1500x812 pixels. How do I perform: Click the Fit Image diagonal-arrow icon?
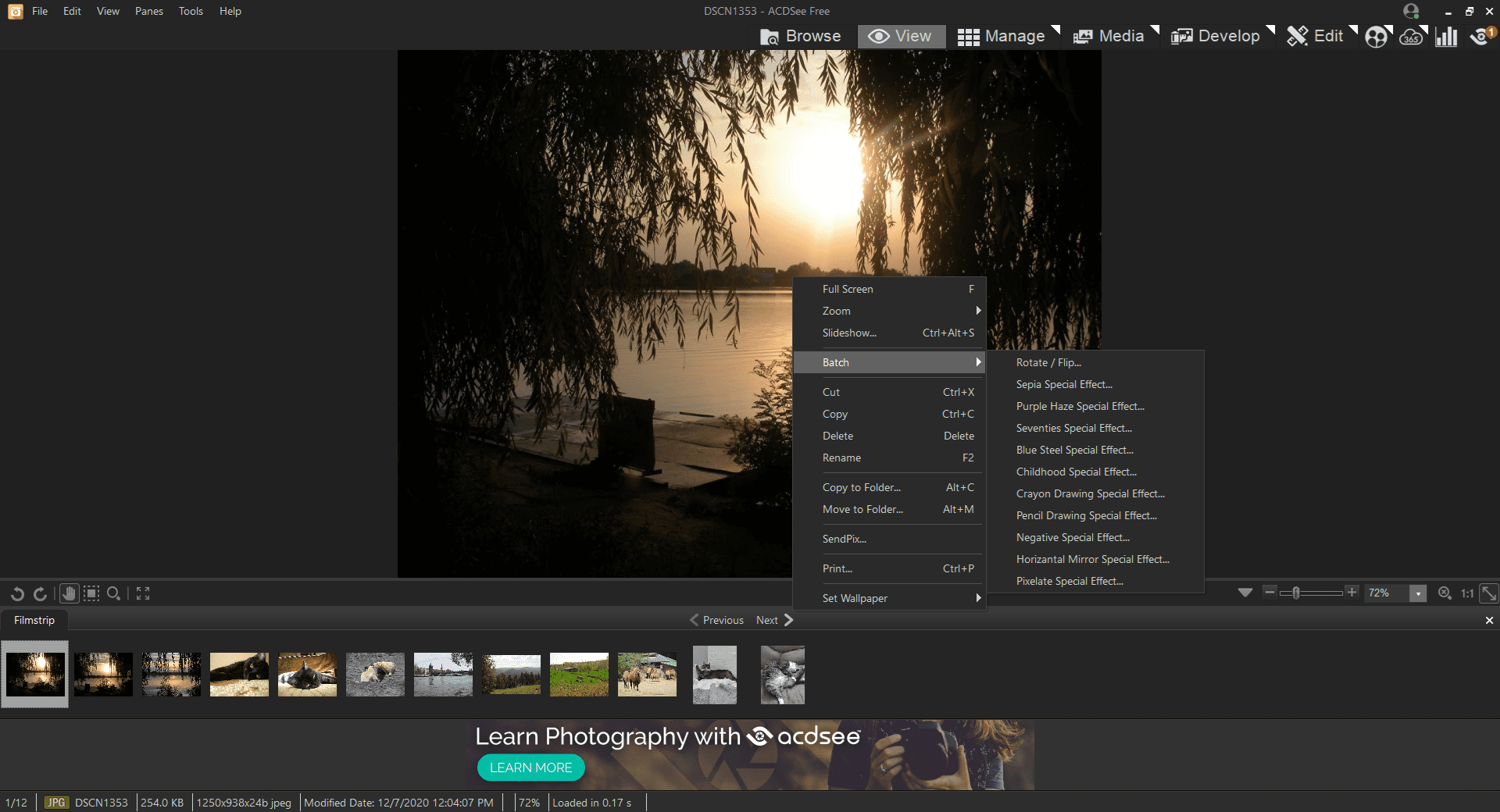pyautogui.click(x=1489, y=593)
